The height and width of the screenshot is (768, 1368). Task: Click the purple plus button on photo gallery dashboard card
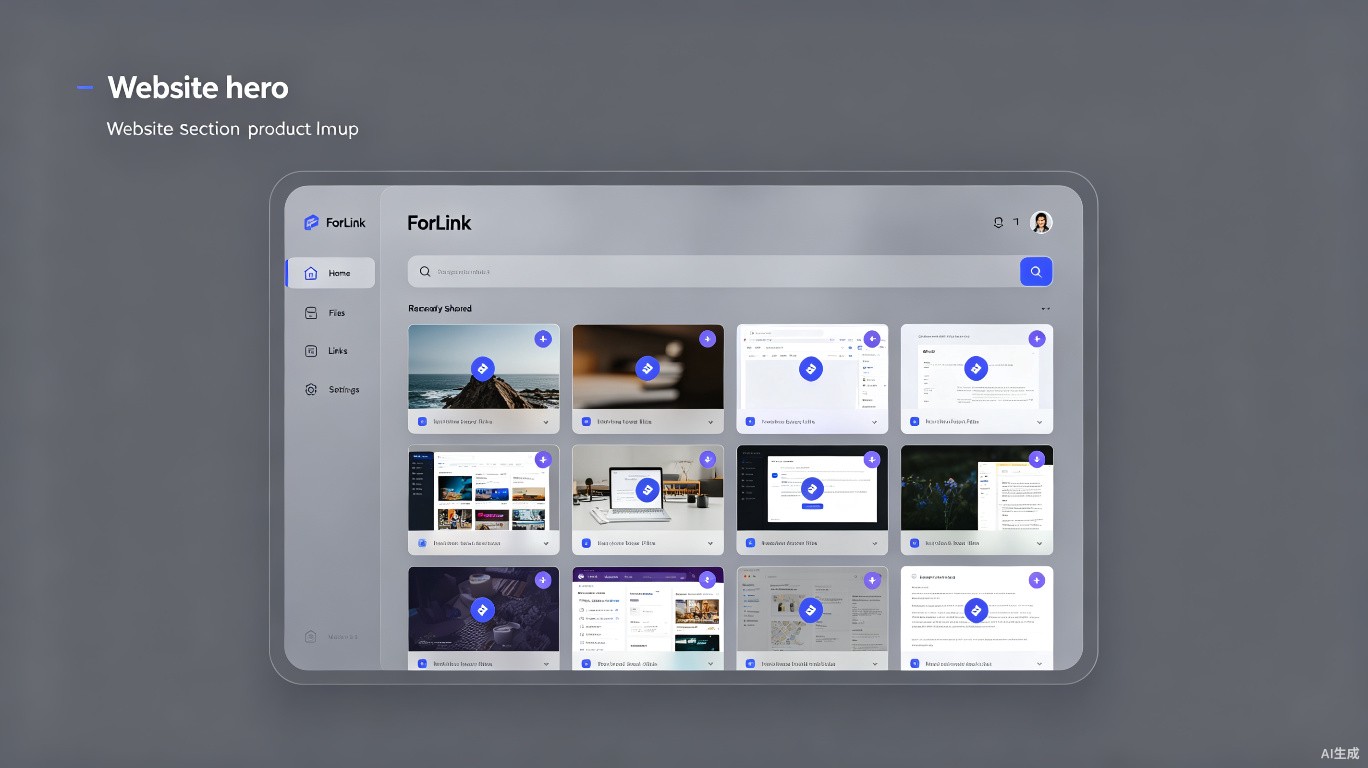click(x=543, y=460)
